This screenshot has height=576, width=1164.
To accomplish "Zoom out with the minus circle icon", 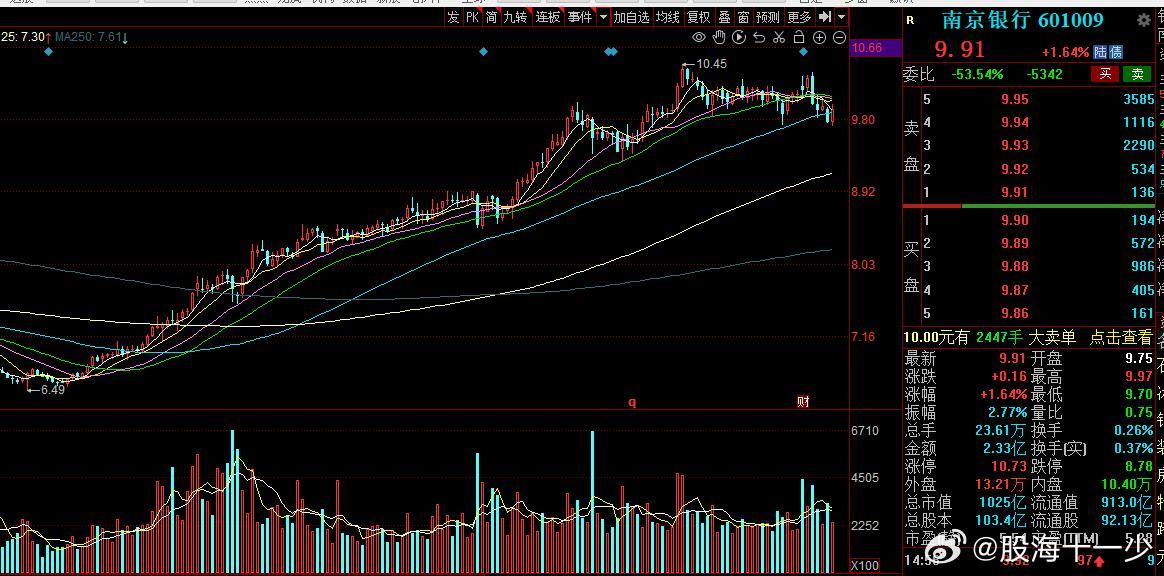I will 840,37.
